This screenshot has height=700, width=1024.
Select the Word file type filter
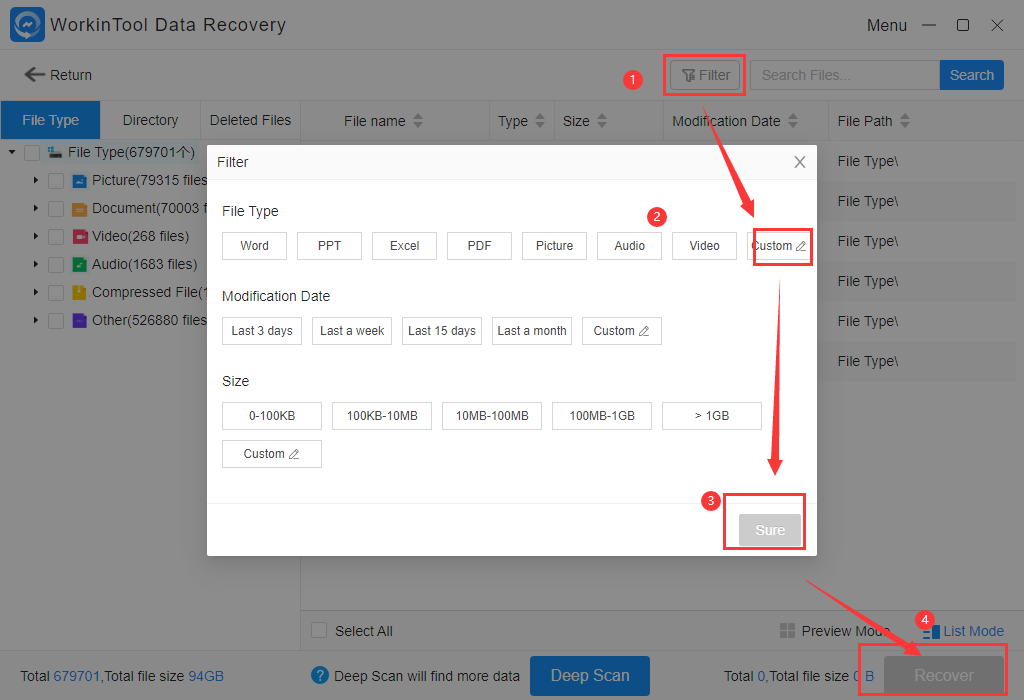coord(254,246)
